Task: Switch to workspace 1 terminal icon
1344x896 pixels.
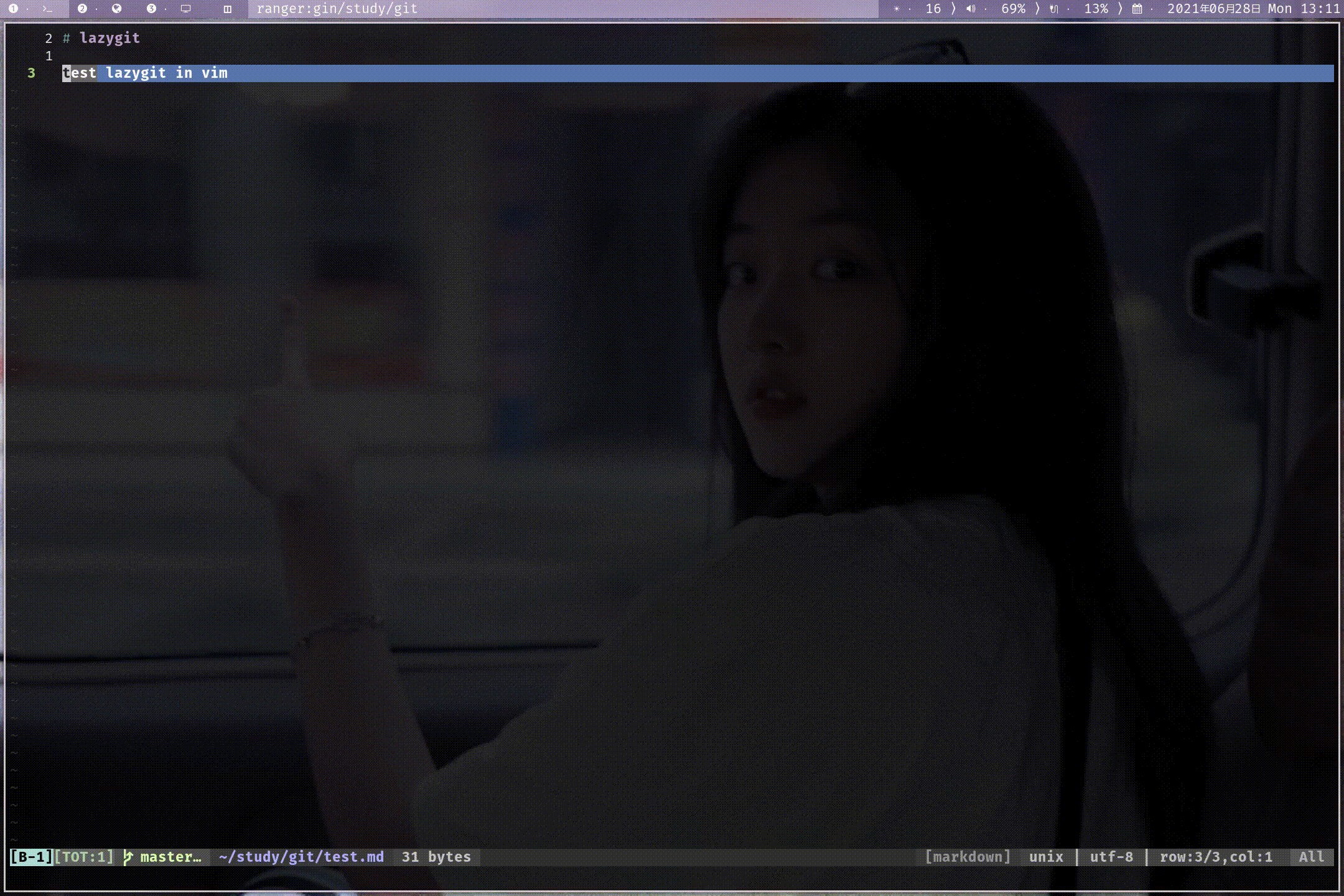Action: pyautogui.click(x=47, y=9)
